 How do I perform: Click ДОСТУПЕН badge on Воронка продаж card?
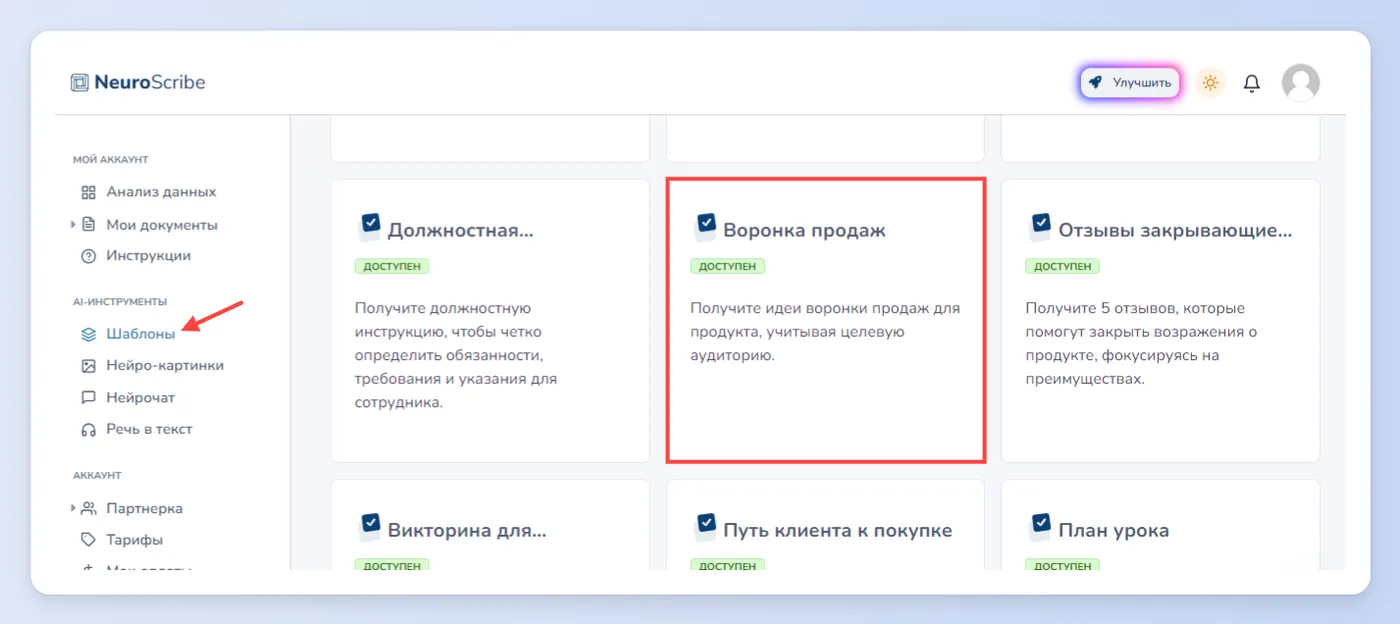click(x=728, y=266)
